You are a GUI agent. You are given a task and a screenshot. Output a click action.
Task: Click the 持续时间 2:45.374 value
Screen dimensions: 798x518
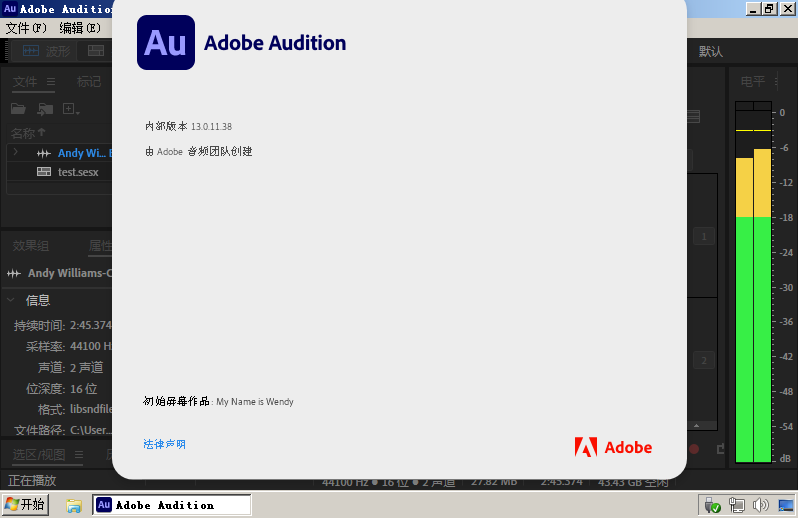click(x=91, y=325)
